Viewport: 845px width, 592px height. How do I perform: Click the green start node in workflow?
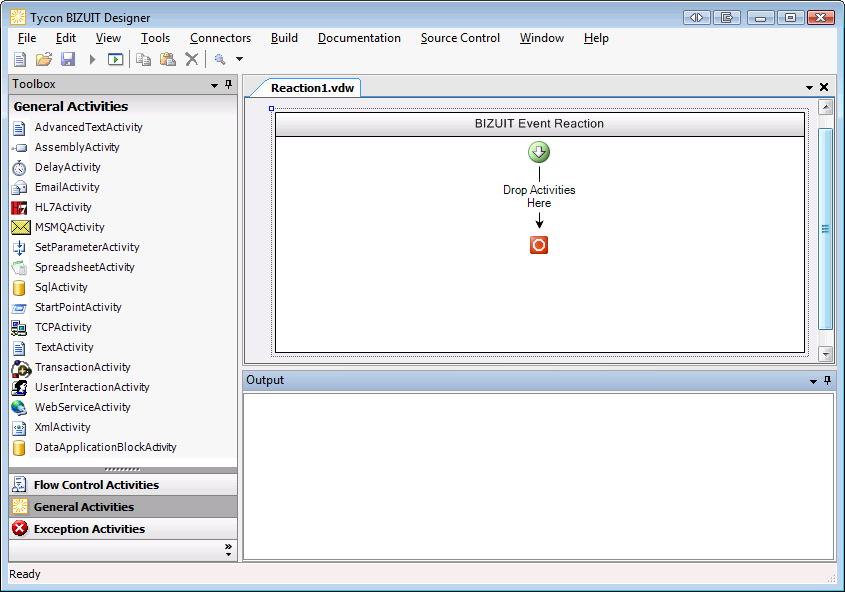tap(539, 152)
